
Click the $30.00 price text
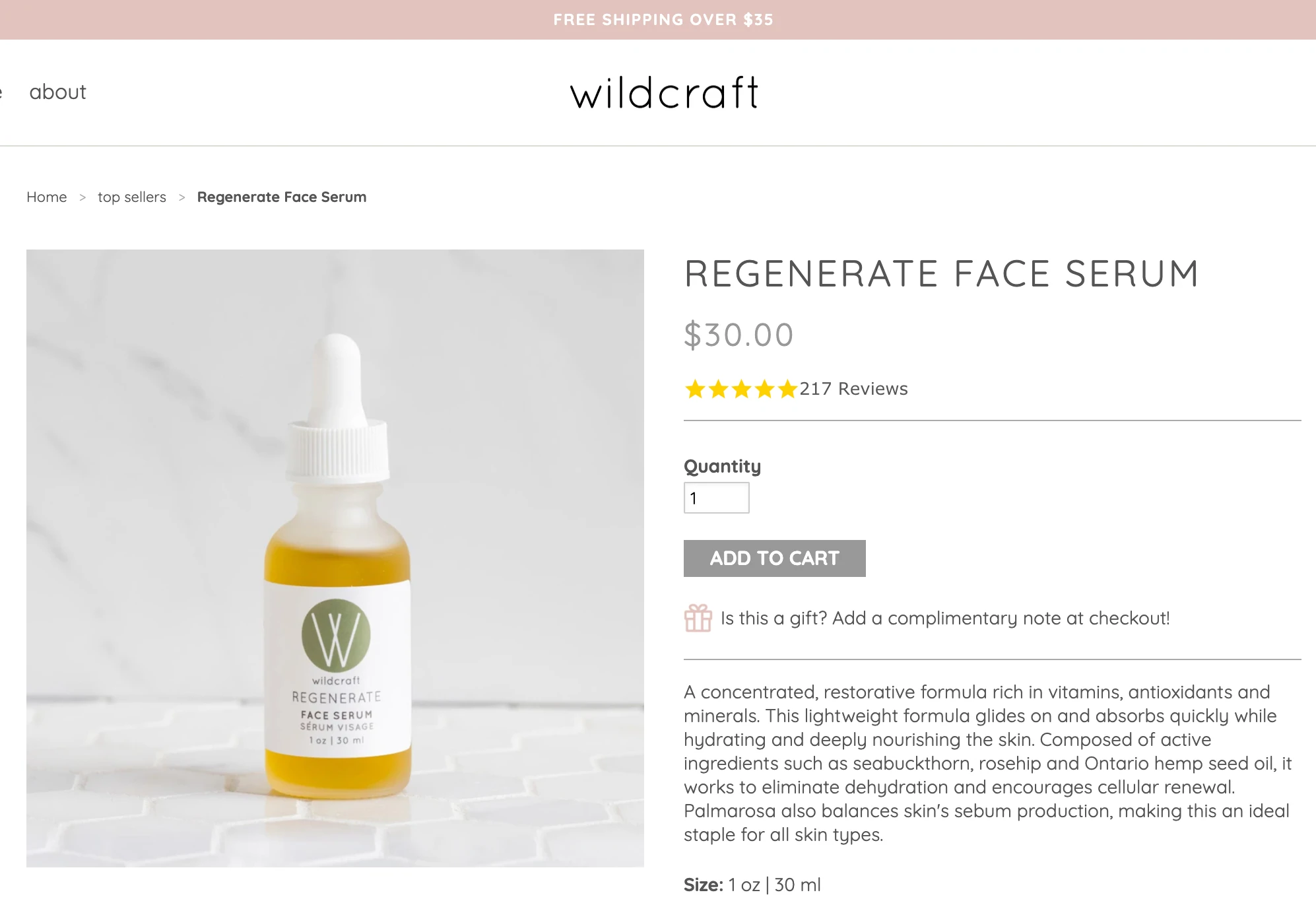[x=739, y=335]
